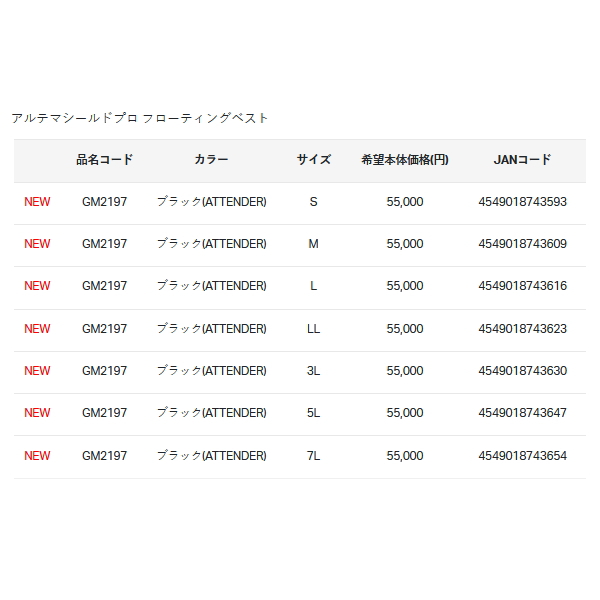600x600 pixels.
Task: Click the size LL cell
Action: coord(313,329)
